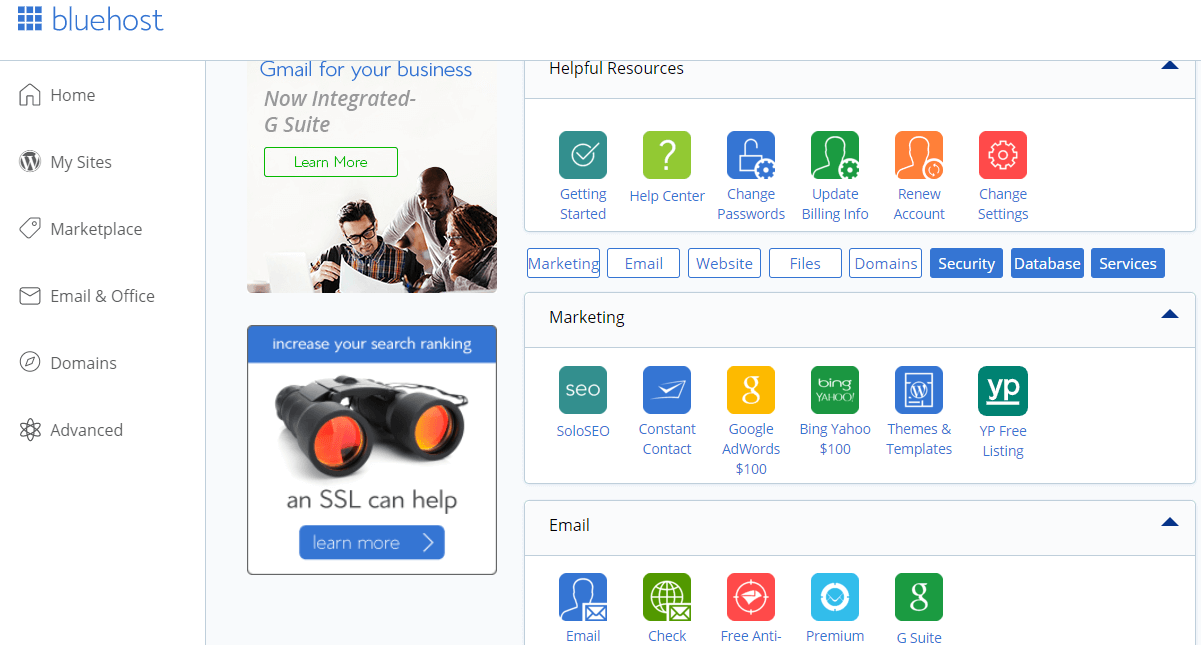Click the WordPress logo beside My Sites
The height and width of the screenshot is (645, 1201).
[x=30, y=161]
